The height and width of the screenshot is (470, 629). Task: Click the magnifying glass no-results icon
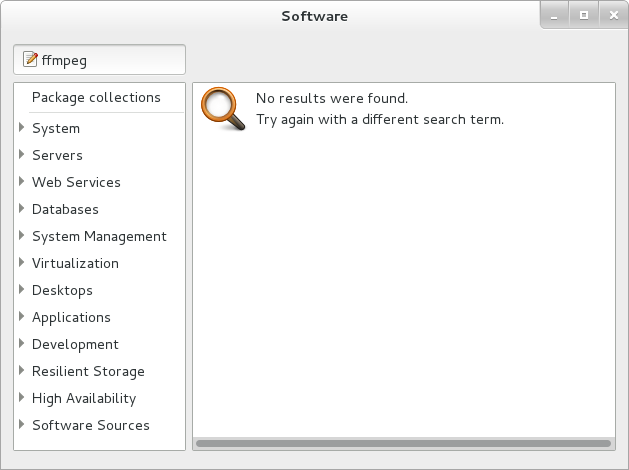223,109
